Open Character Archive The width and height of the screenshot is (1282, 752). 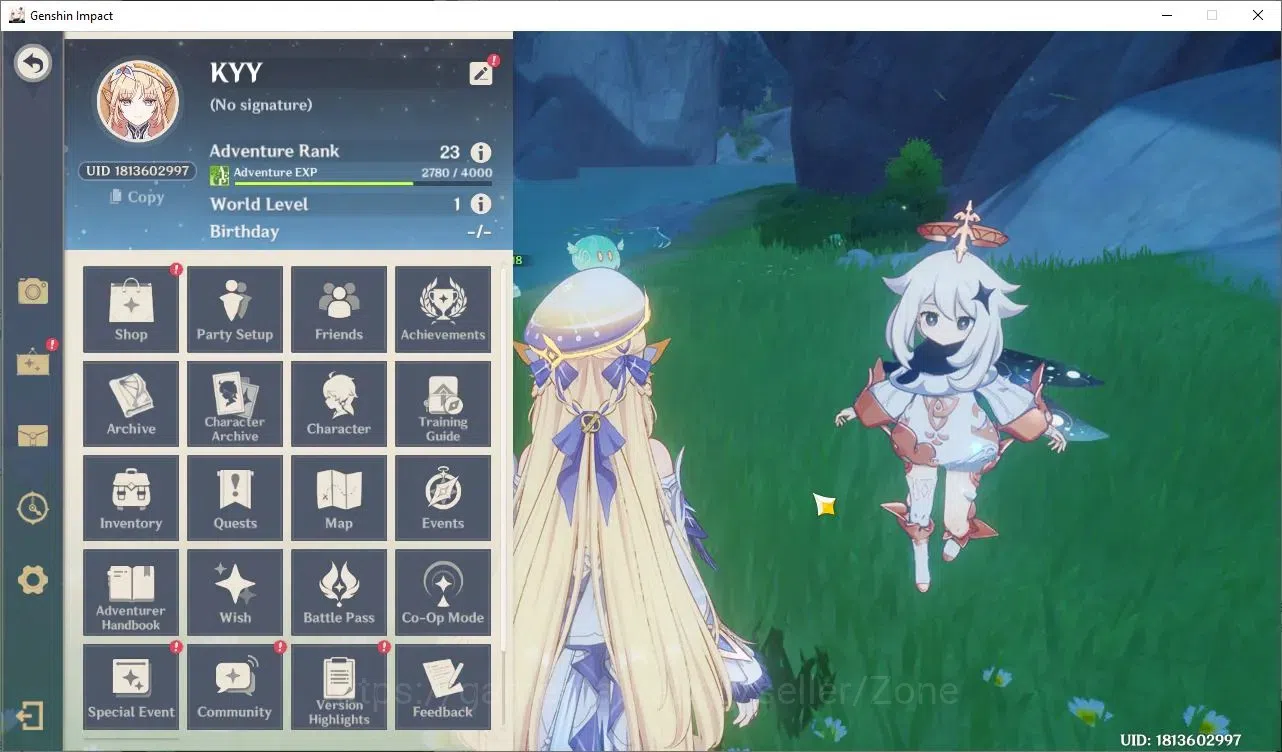[235, 403]
